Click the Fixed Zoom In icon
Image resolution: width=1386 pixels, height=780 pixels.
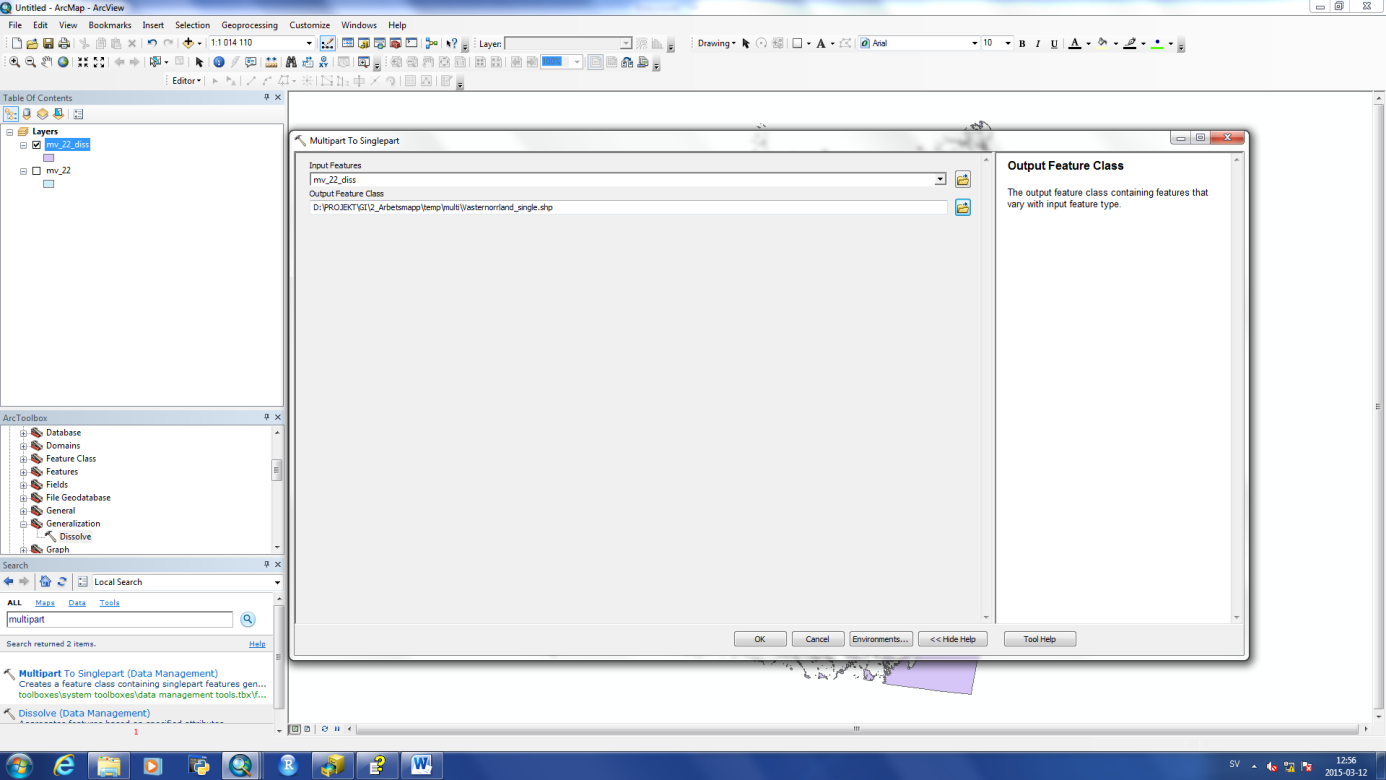[83, 62]
